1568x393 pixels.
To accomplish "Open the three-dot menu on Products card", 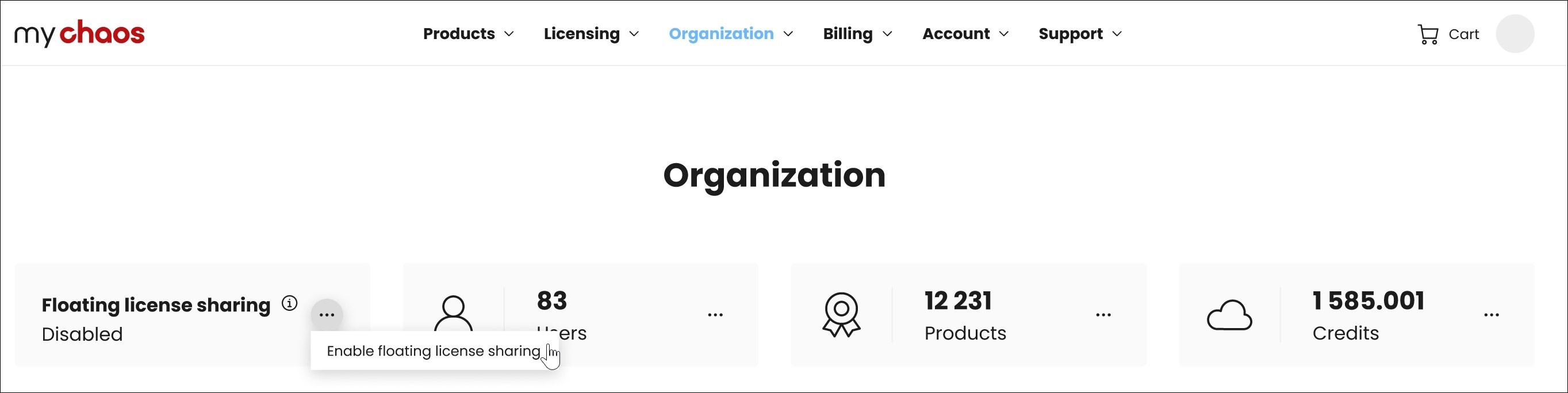I will tap(1103, 315).
